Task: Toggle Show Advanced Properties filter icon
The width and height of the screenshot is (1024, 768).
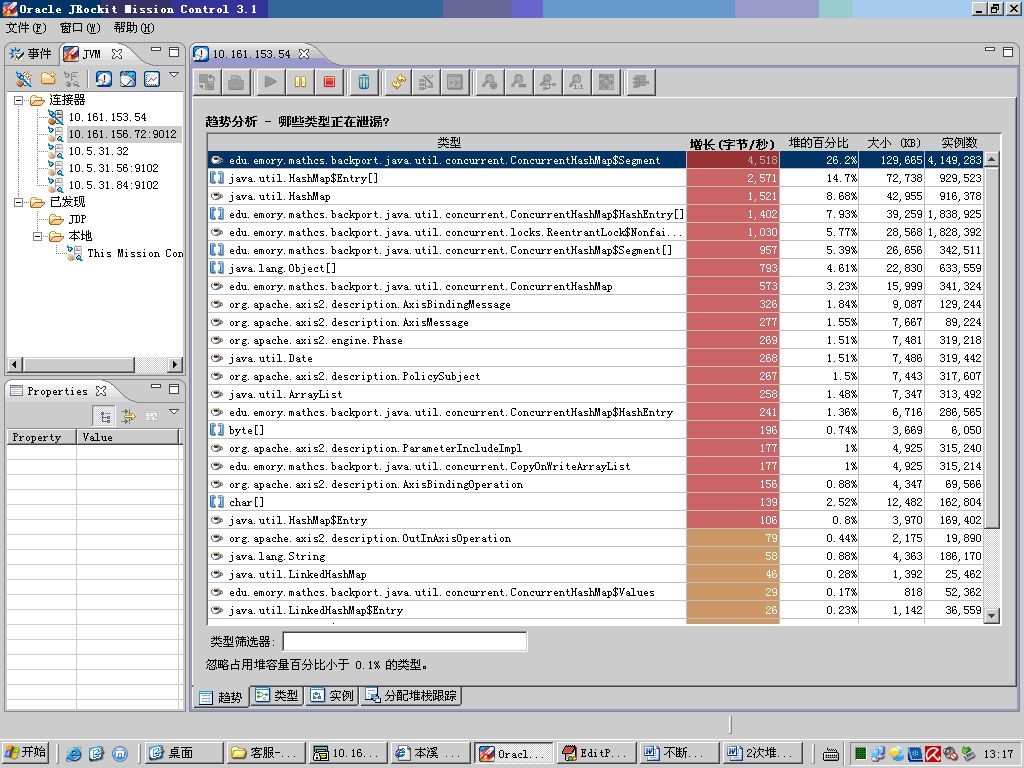Action: [x=128, y=416]
